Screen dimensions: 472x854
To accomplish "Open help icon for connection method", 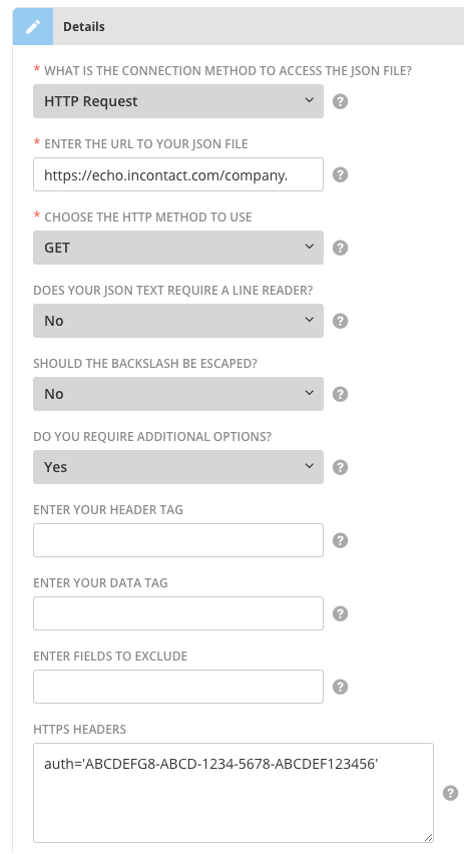I will click(x=340, y=101).
